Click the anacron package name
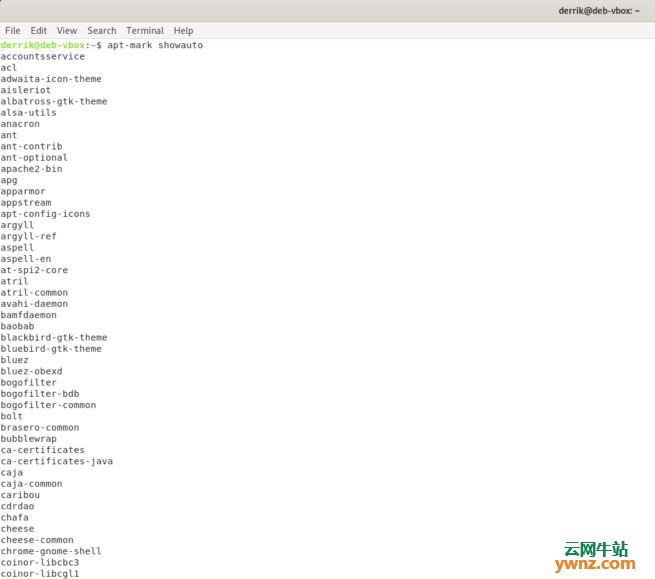 pos(20,124)
